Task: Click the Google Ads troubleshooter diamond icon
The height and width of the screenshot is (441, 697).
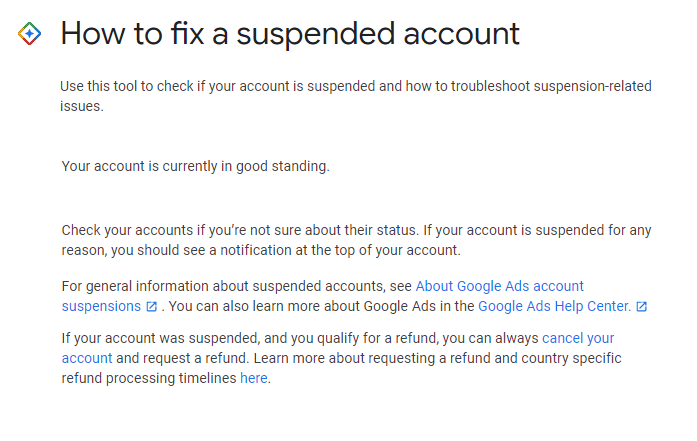Action: (x=30, y=34)
